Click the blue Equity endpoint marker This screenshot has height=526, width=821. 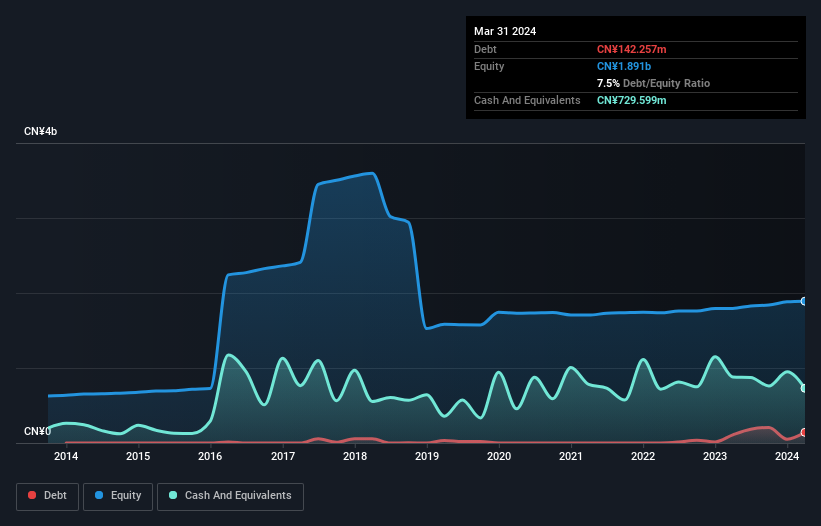pos(804,301)
